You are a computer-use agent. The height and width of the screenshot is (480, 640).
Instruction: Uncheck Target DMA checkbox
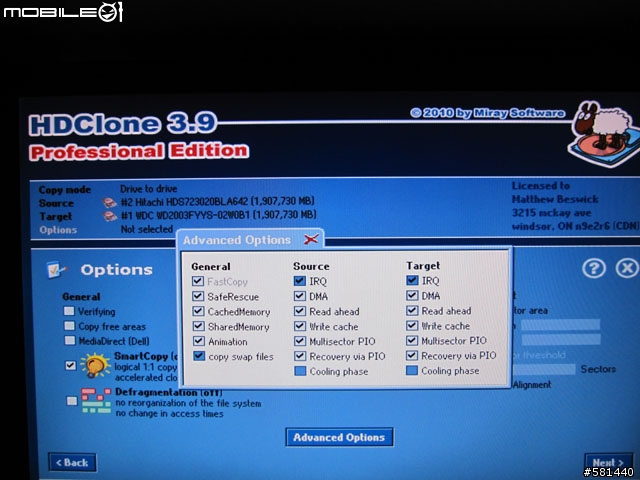click(412, 295)
